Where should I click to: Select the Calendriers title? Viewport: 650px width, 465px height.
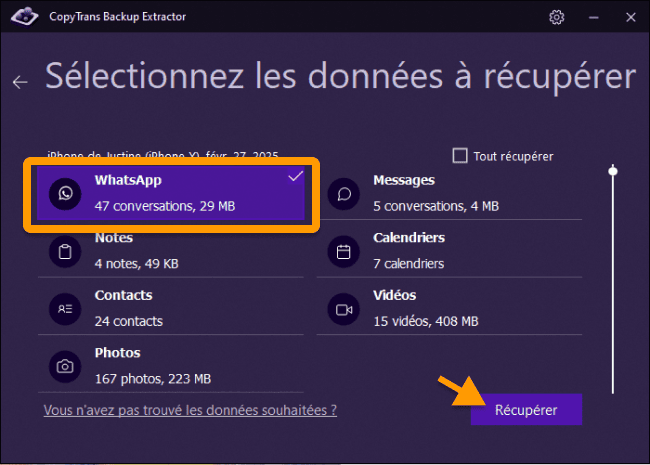click(409, 237)
